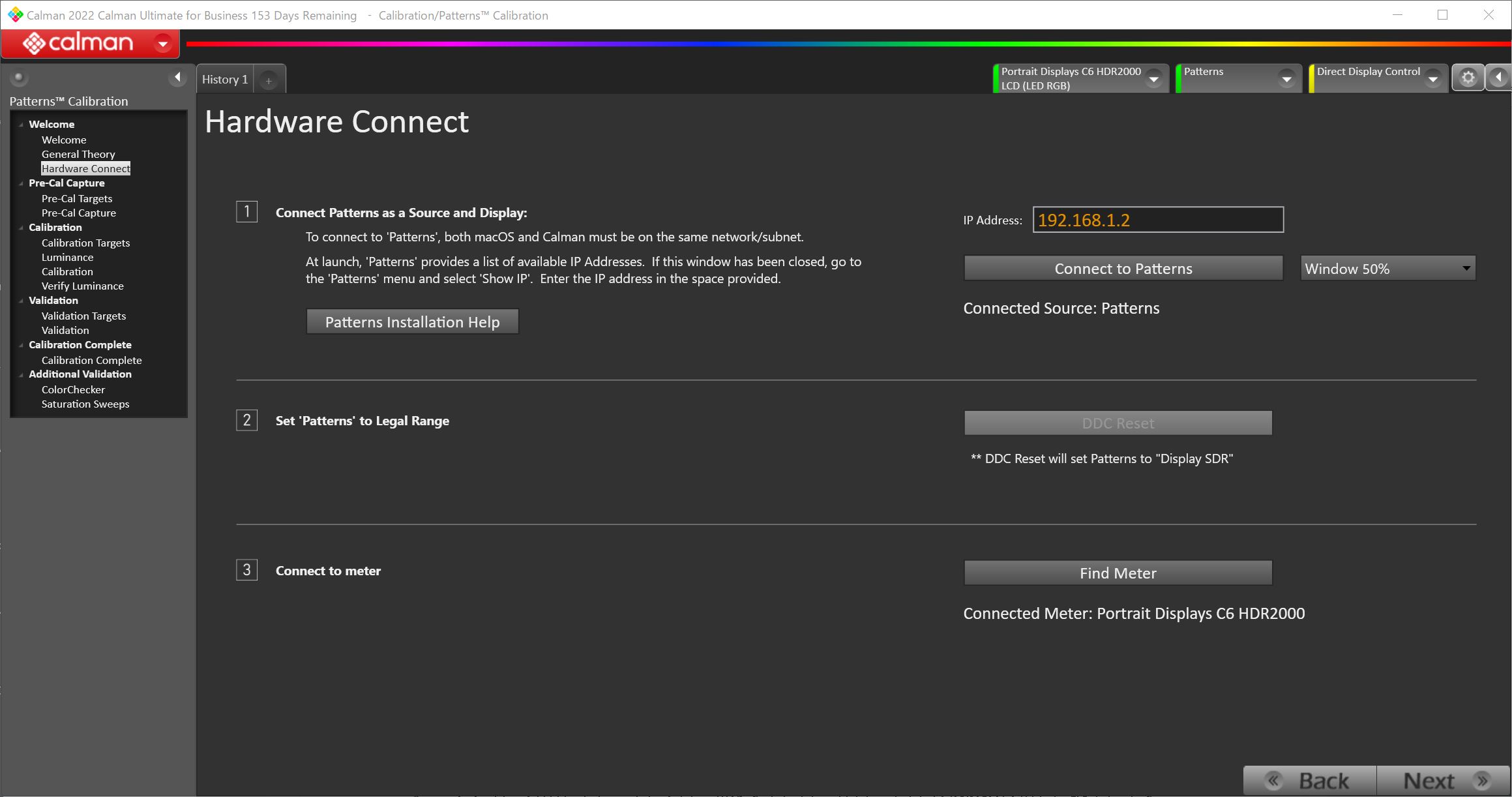Collapse the Validation tree section

click(x=22, y=301)
